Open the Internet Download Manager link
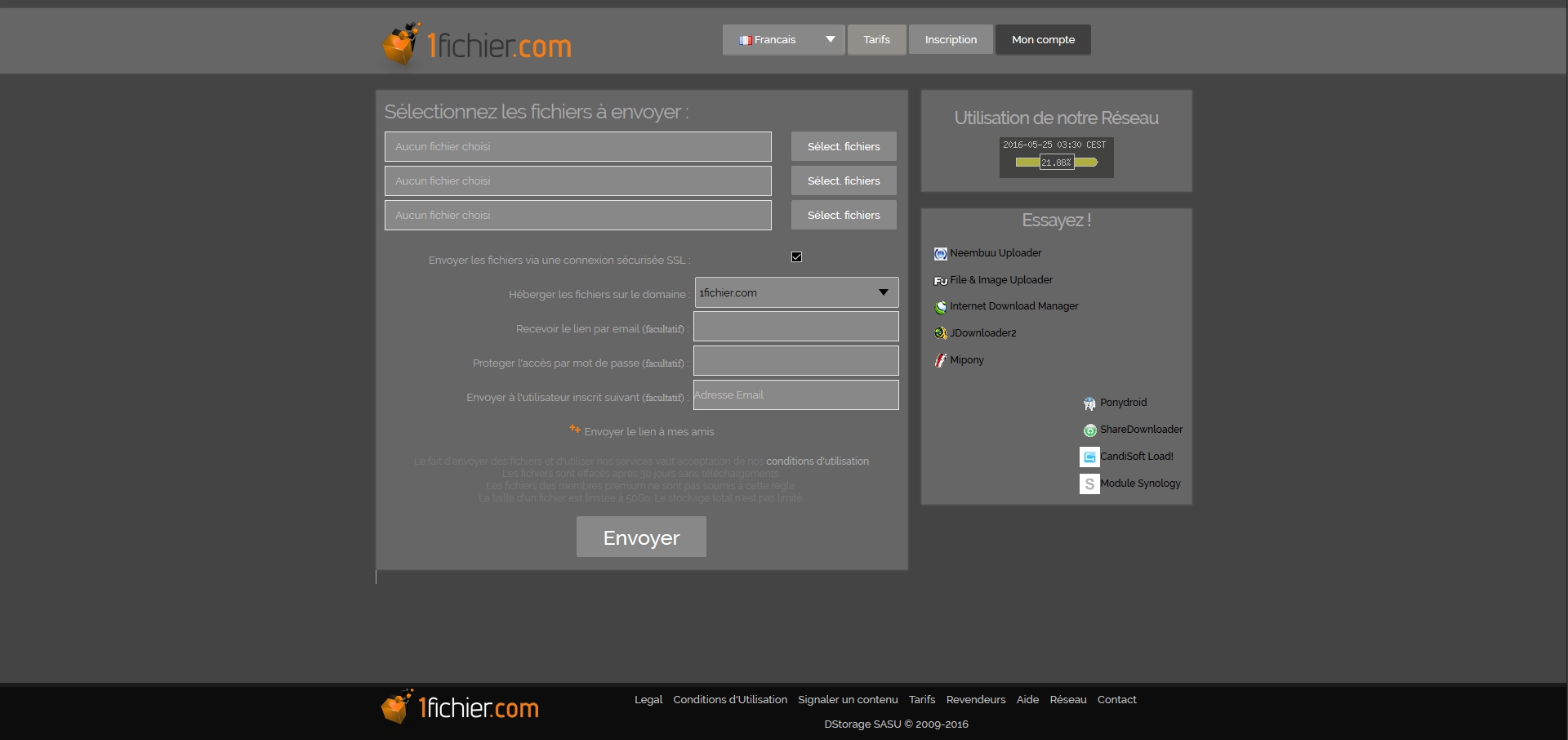Image resolution: width=1568 pixels, height=740 pixels. pyautogui.click(x=1014, y=306)
